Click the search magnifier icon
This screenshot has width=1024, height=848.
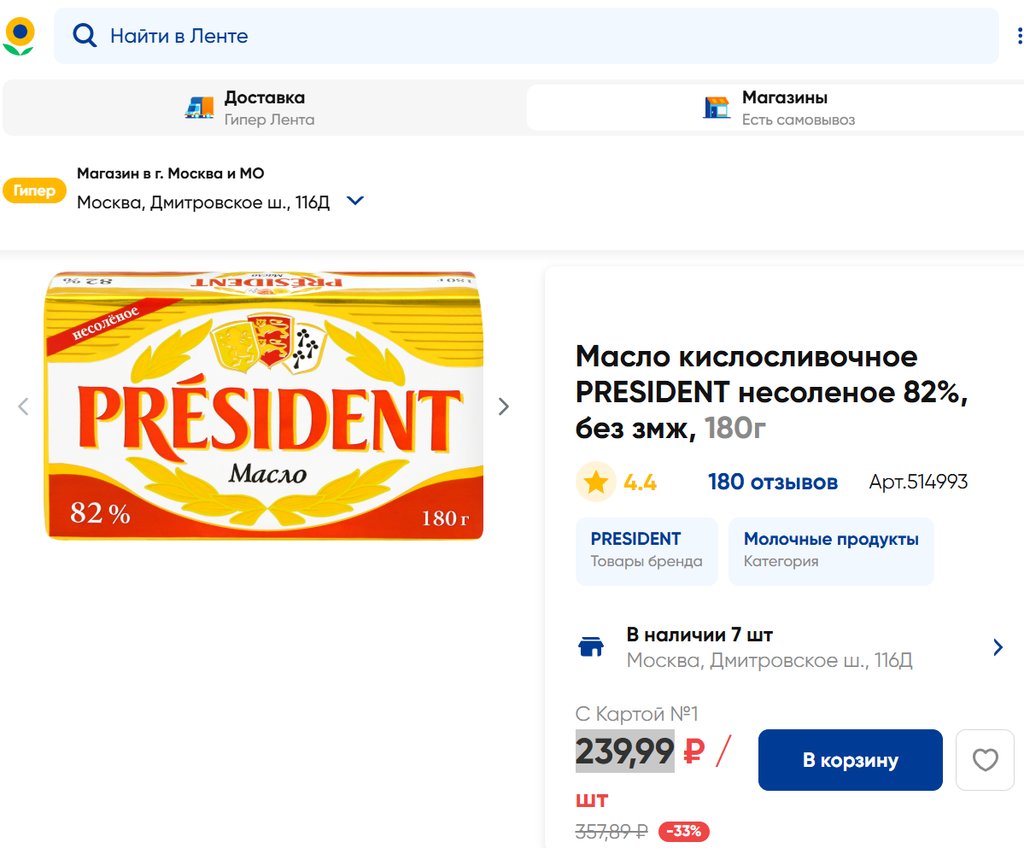coord(85,36)
